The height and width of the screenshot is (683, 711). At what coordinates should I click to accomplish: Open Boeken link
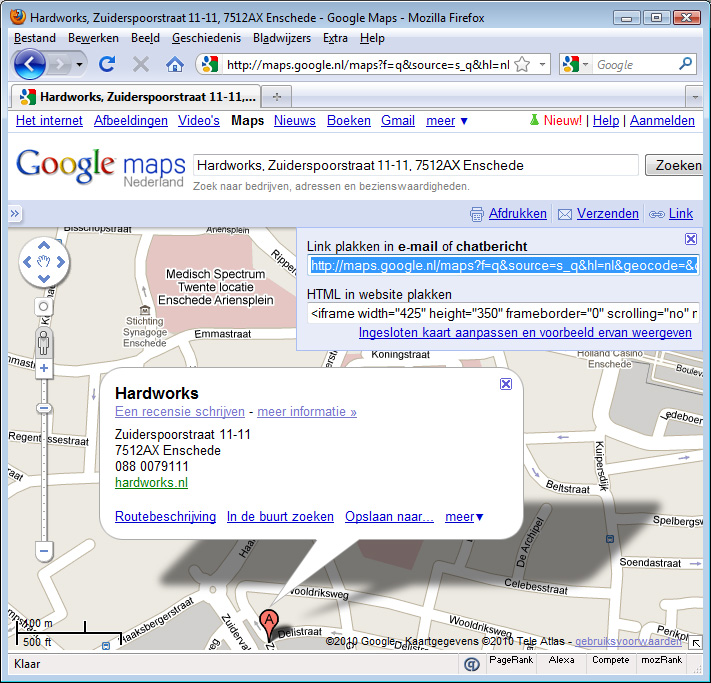[x=349, y=121]
